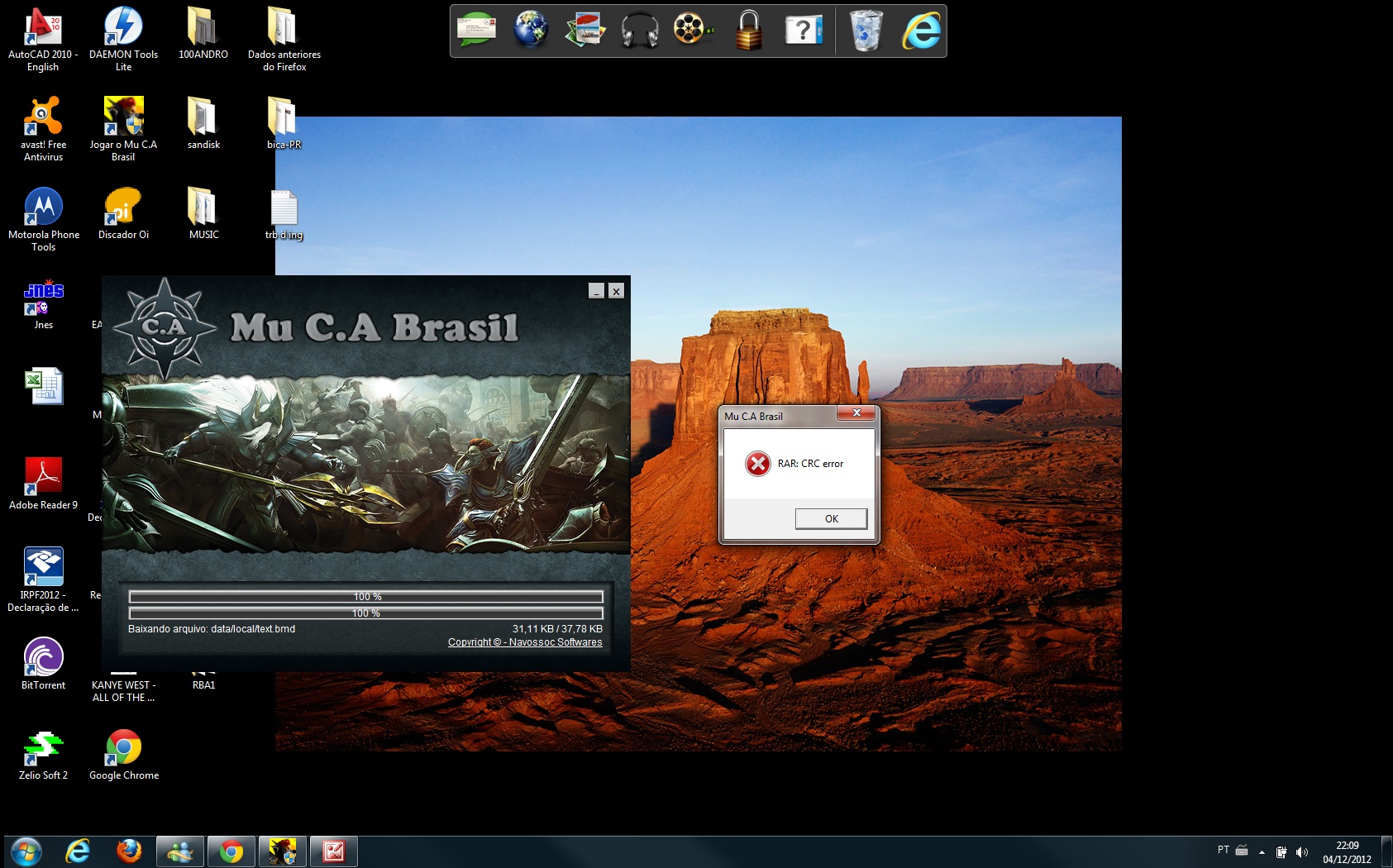Launch the headphones icon in the top dock

639,31
